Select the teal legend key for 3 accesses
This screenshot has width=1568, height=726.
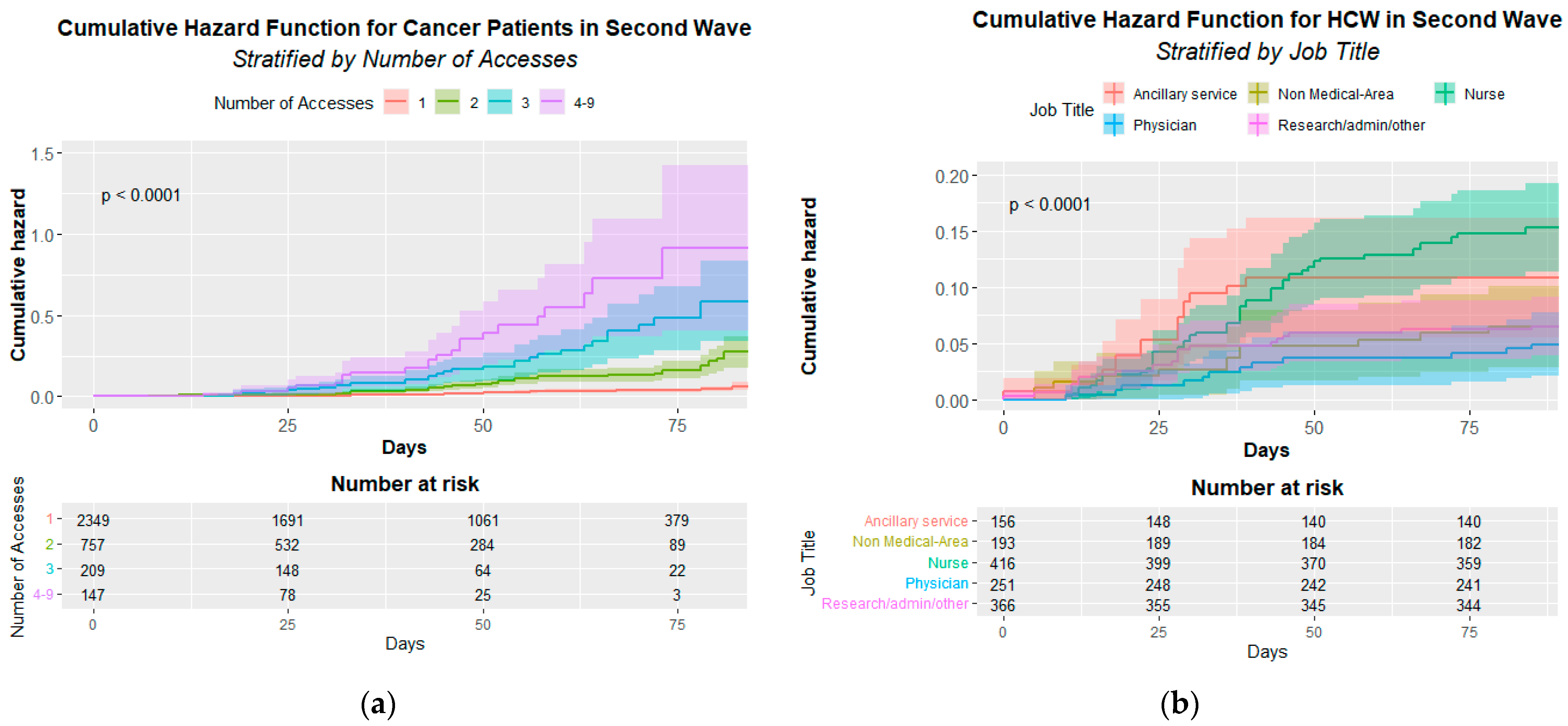click(x=500, y=102)
